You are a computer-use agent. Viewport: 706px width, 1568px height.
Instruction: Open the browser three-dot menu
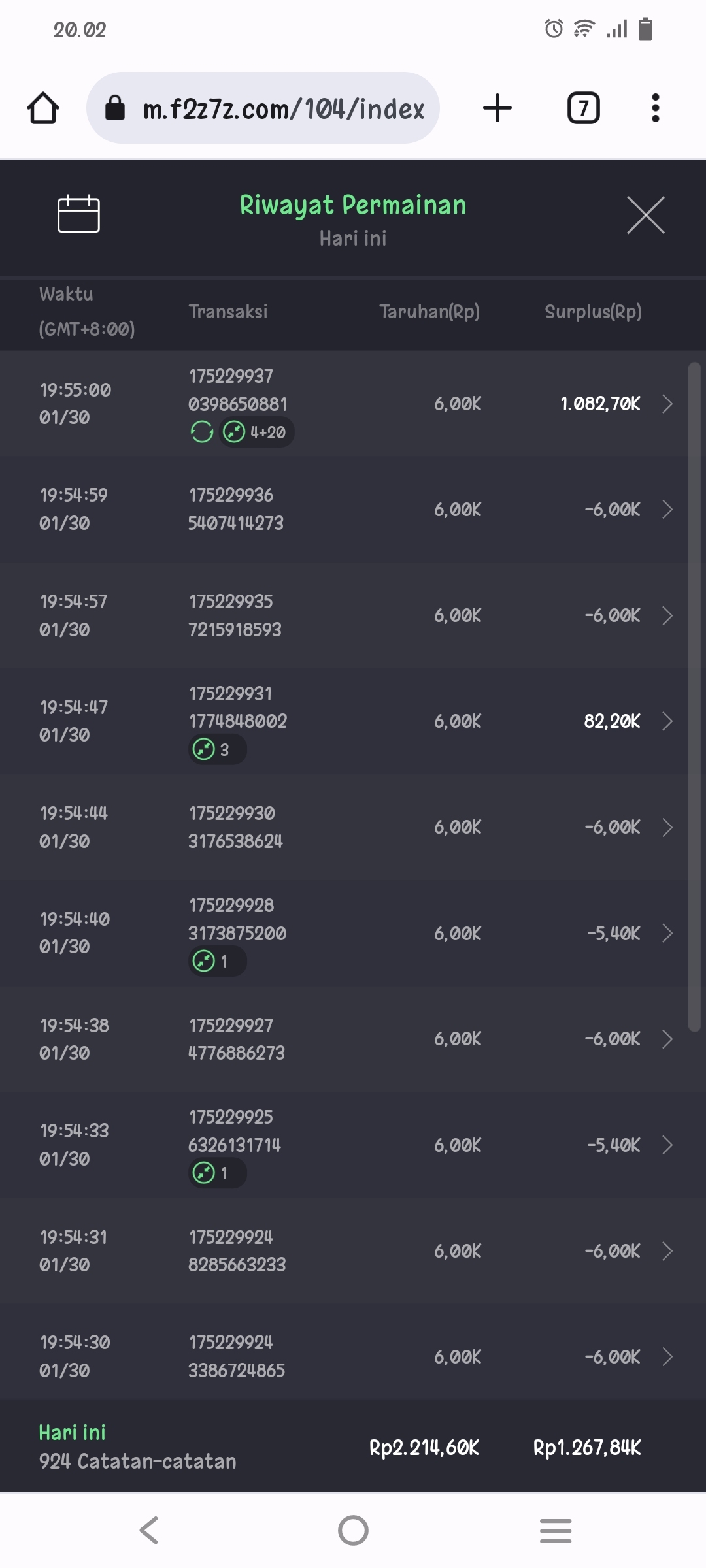pos(655,108)
